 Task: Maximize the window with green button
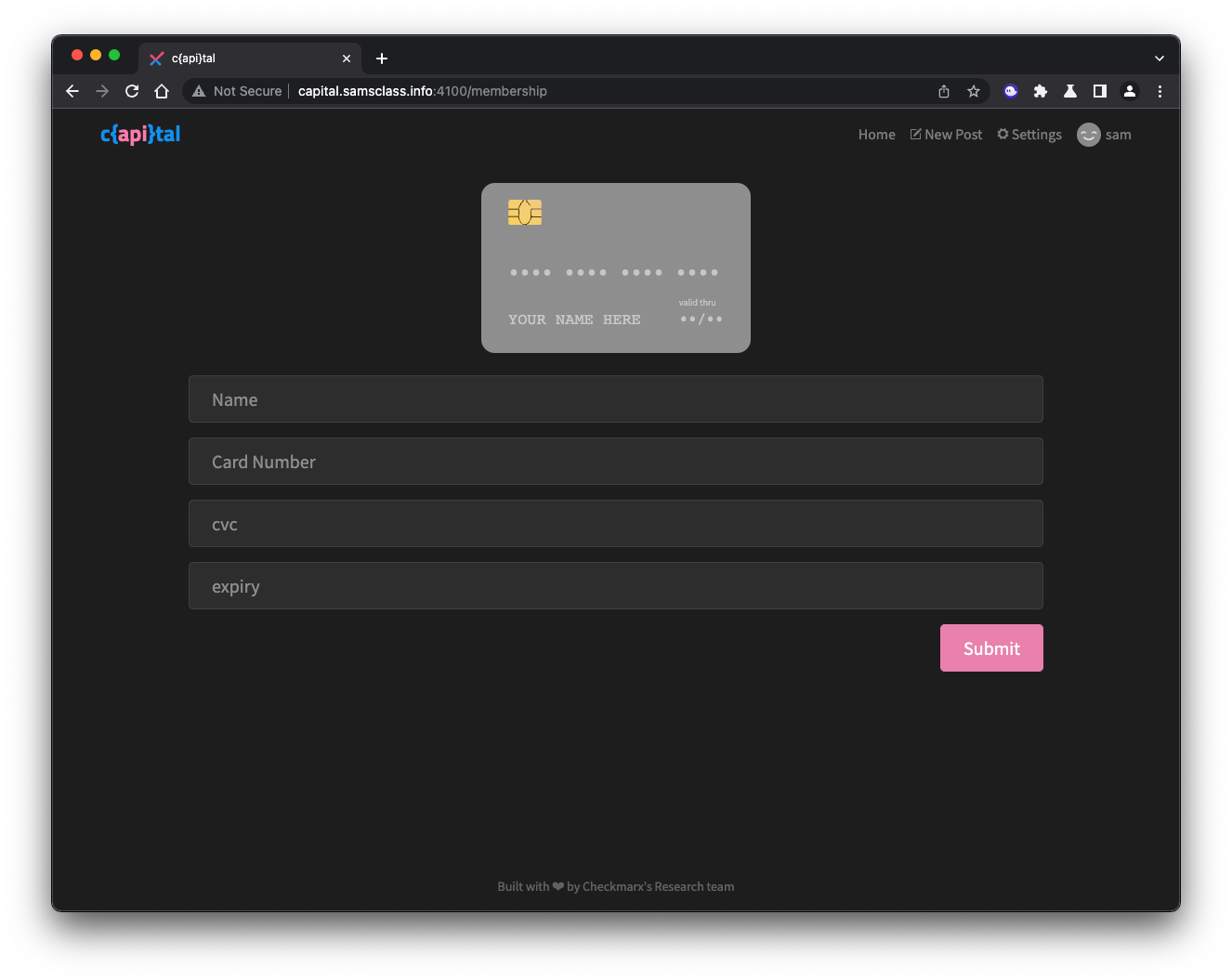(114, 55)
